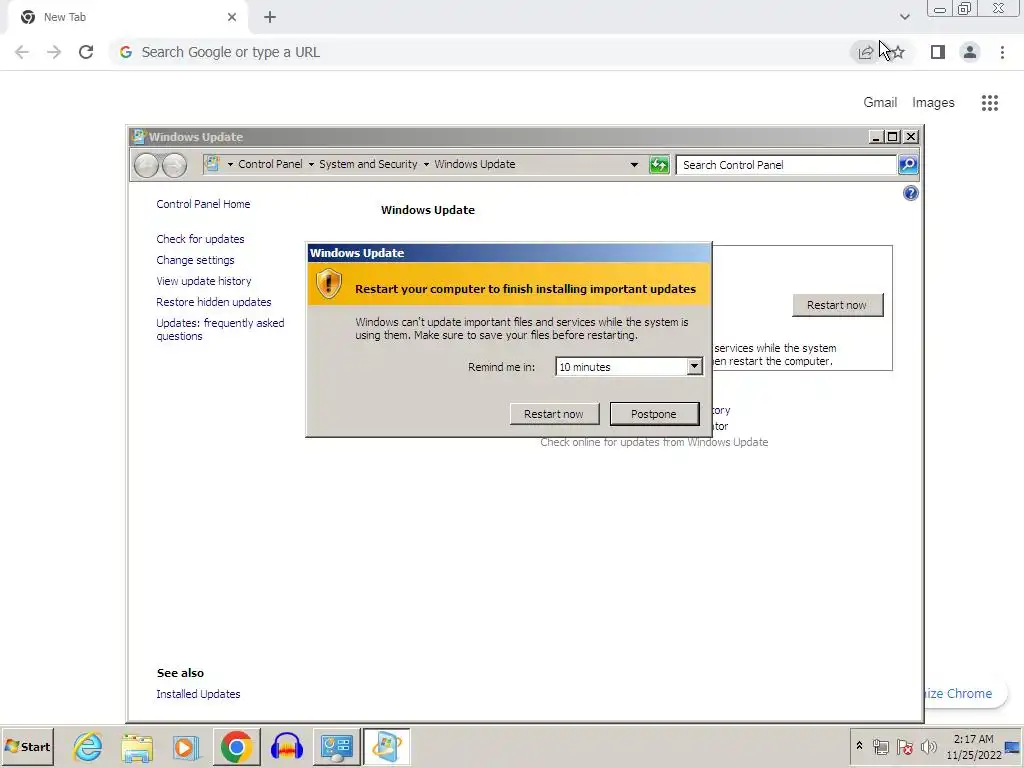Switch to Chrome in the taskbar
Viewport: 1024px width, 768px height.
click(236, 746)
